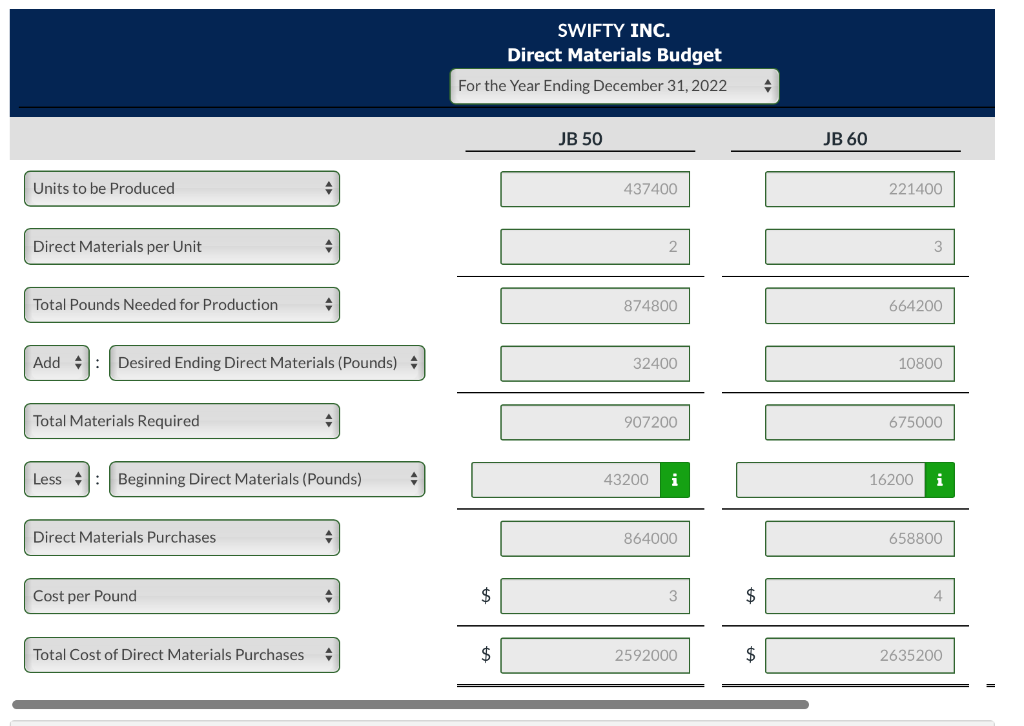Open the 'Beginning Direct Materials (Pounds)' dropdown

coord(267,479)
